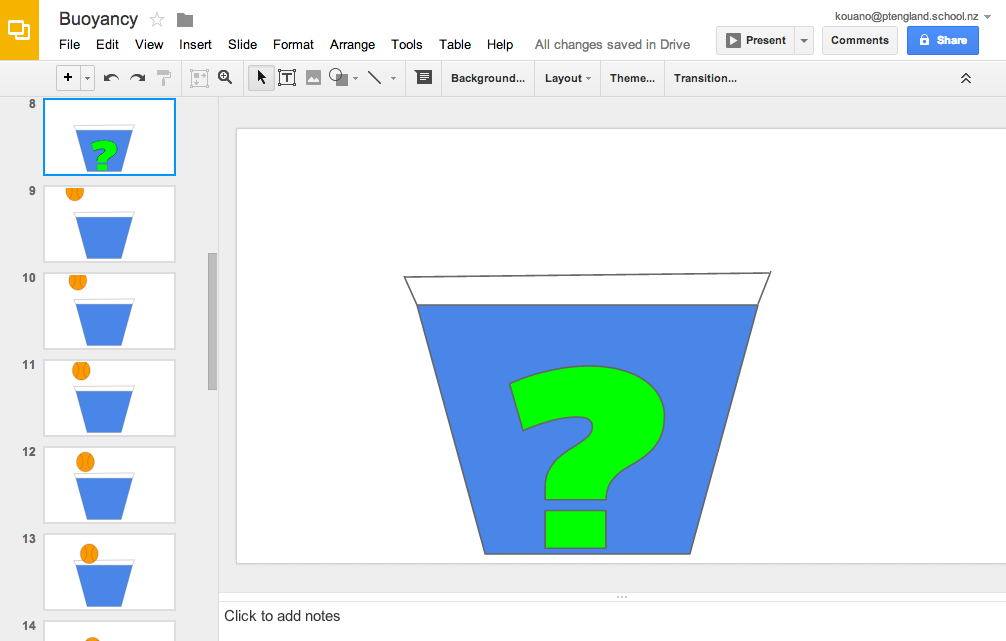Open the Edit menu
1006x641 pixels.
point(107,44)
